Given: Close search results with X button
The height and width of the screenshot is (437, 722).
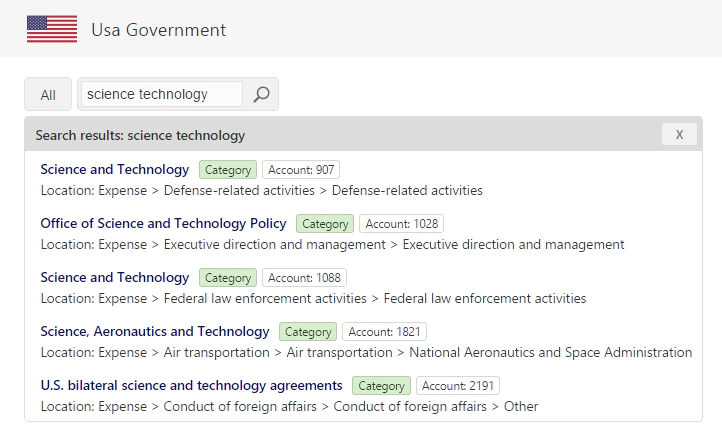Looking at the screenshot, I should tap(679, 134).
